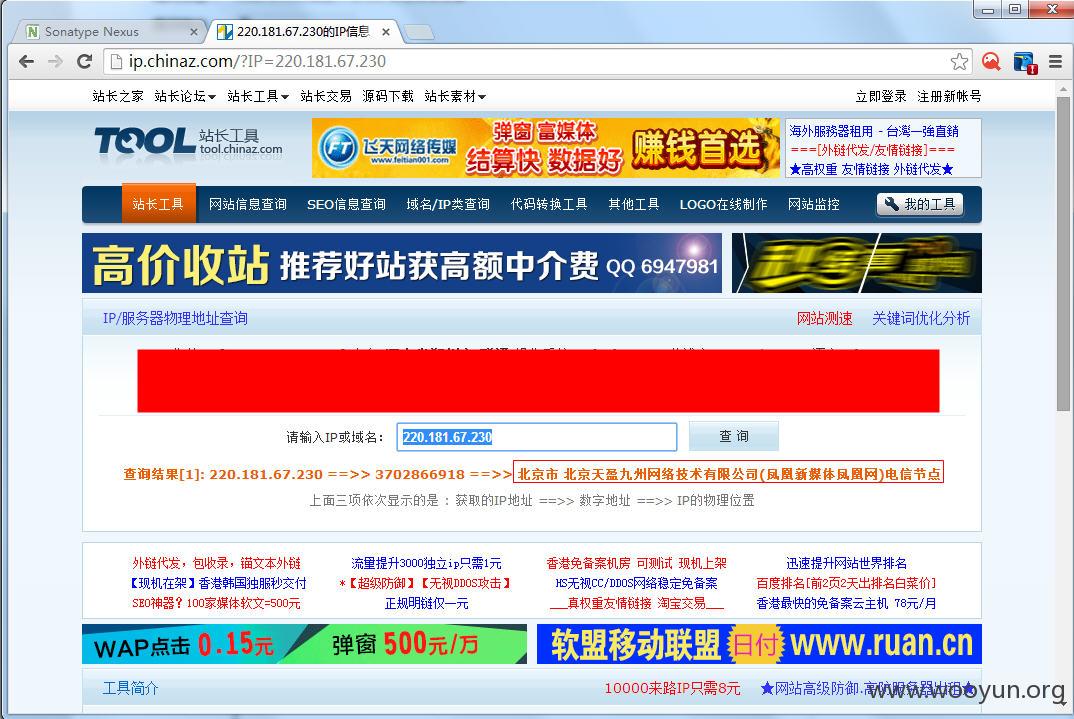Close the Sonatype Nexus tab
The height and width of the screenshot is (719, 1074).
click(193, 31)
